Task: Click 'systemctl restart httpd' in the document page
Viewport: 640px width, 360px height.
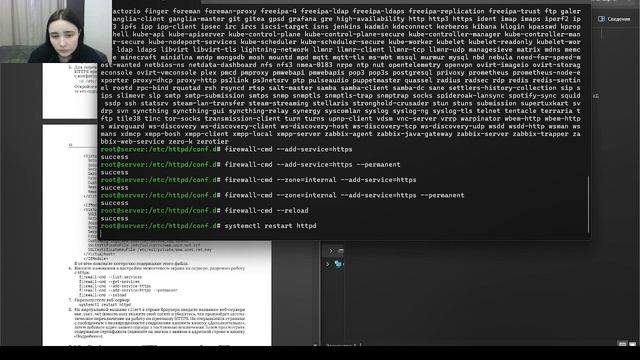Action: pyautogui.click(x=105, y=304)
